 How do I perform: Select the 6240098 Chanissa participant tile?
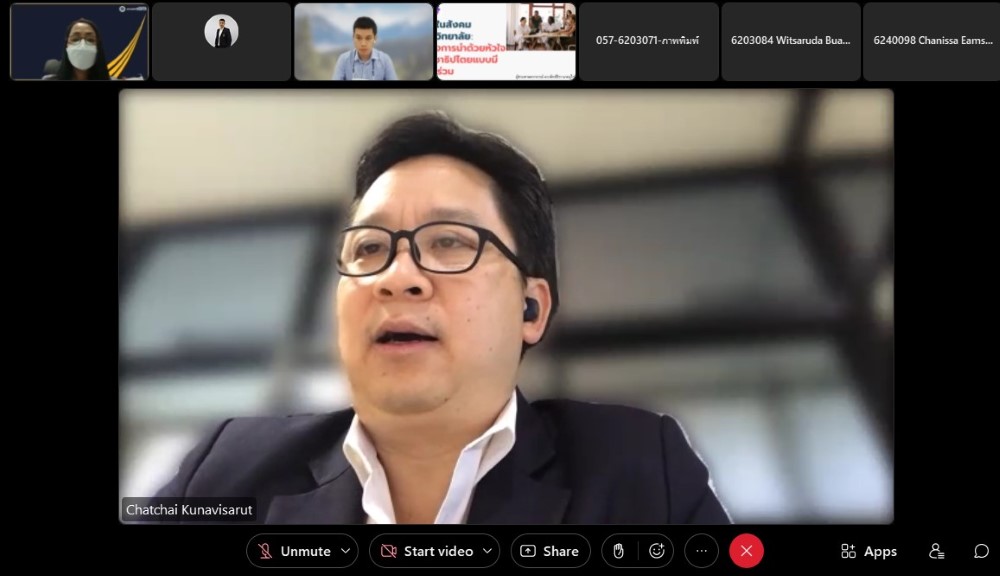pyautogui.click(x=931, y=41)
